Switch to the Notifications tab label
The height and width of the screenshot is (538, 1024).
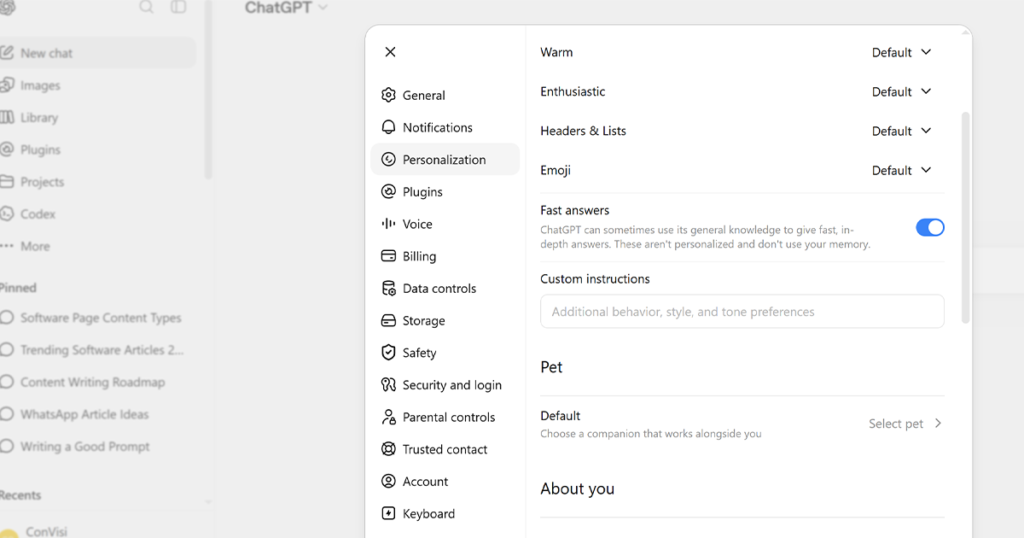(438, 127)
